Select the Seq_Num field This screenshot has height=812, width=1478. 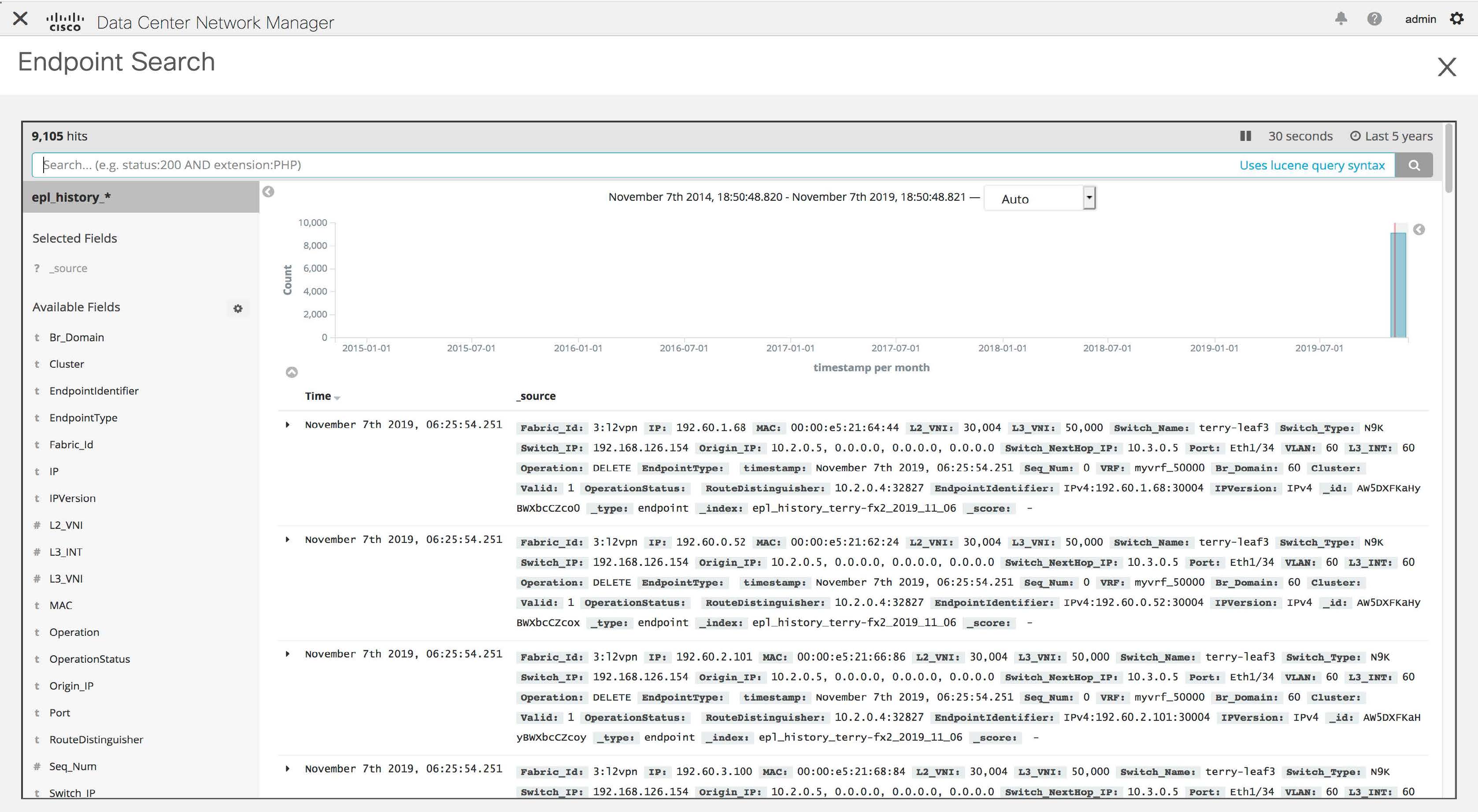[x=73, y=767]
